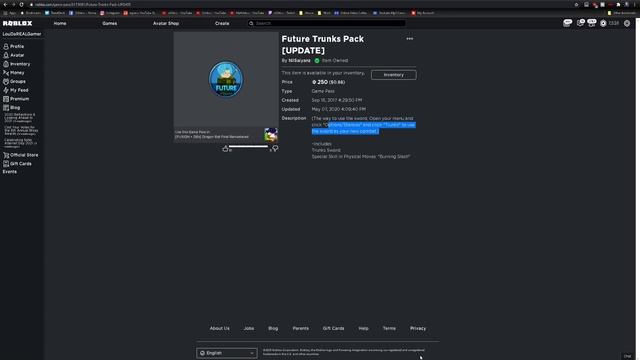Click the thumbs-down dislike icon
Screen dimensions: 640x360
coord(275,149)
